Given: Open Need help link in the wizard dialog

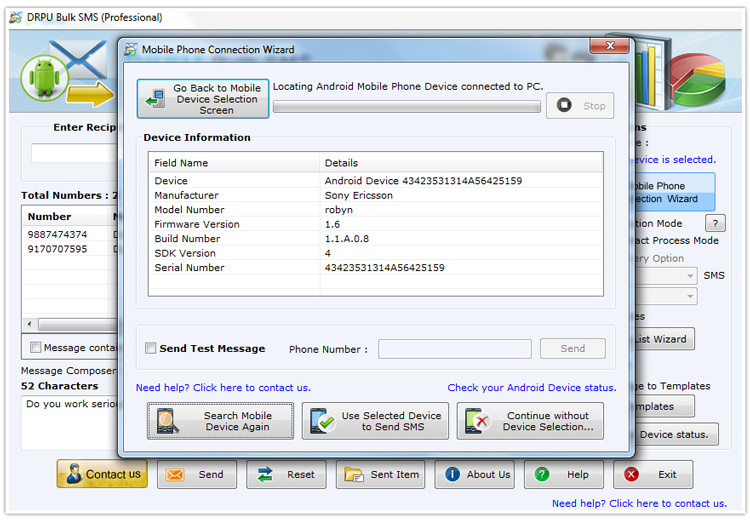Looking at the screenshot, I should [x=223, y=387].
